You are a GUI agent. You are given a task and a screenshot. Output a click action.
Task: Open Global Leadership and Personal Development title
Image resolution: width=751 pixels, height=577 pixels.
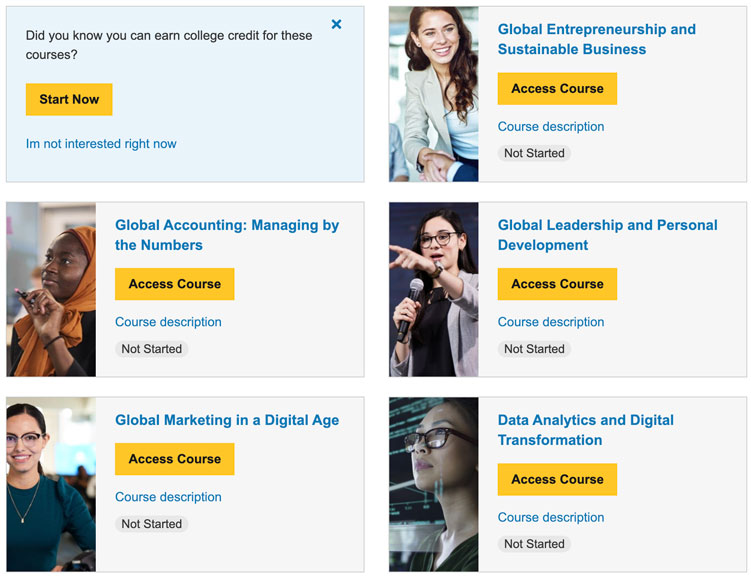pos(607,235)
